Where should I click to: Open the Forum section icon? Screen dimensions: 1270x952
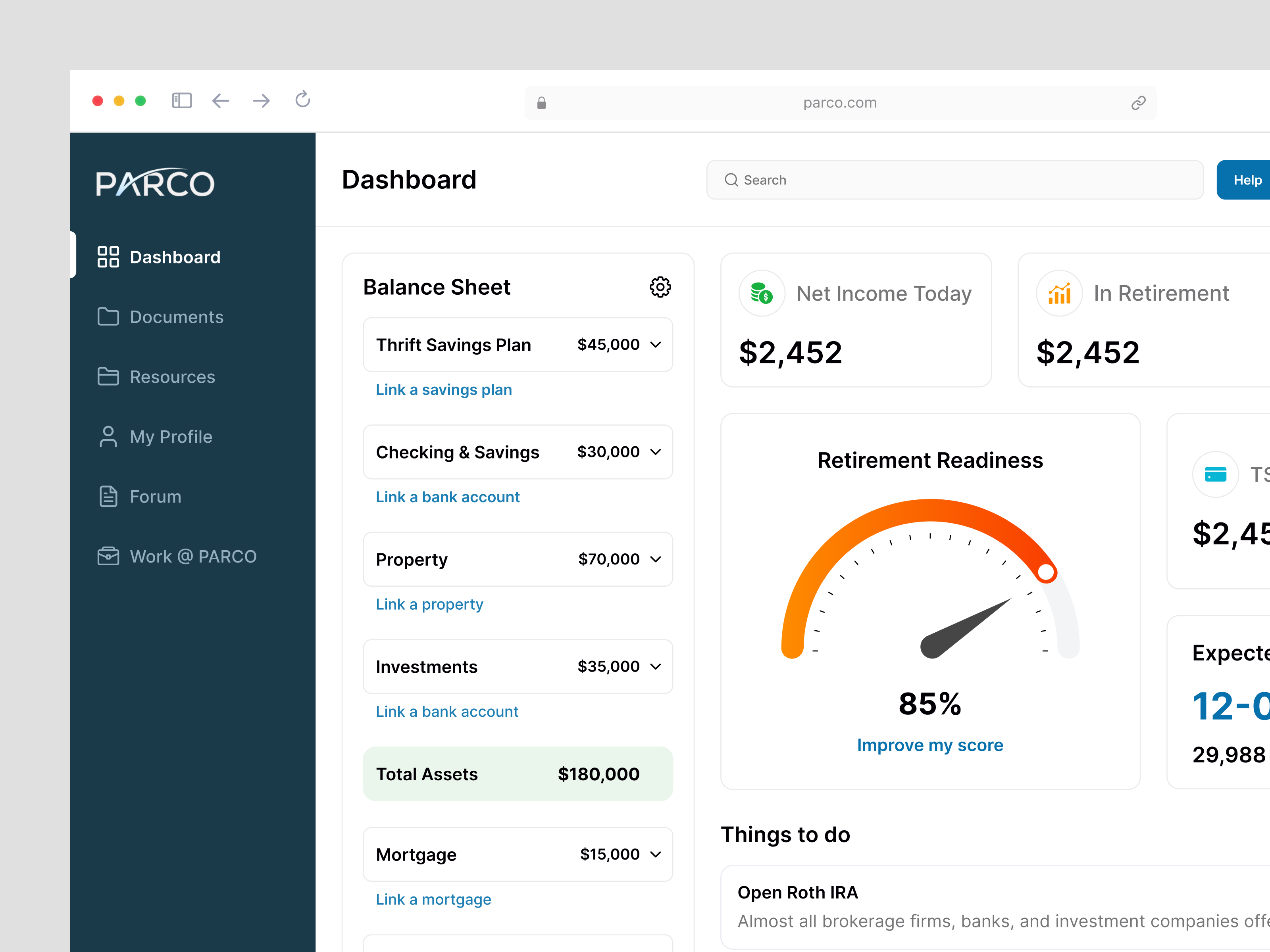click(108, 496)
